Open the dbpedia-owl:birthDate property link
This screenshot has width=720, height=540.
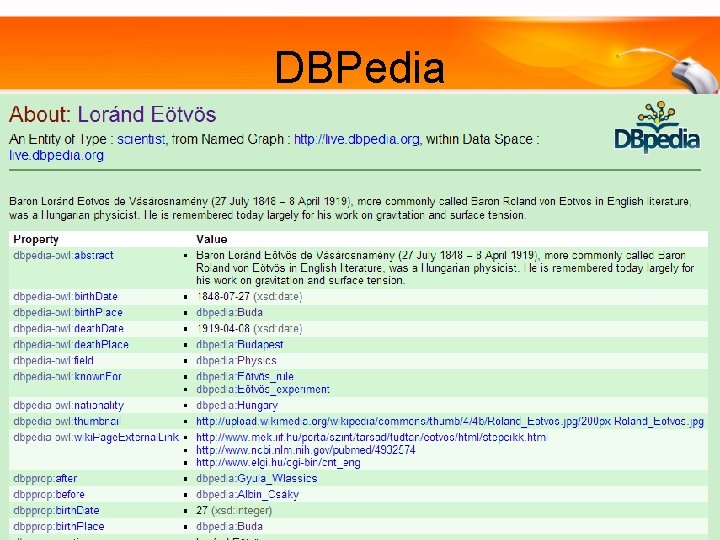pos(66,297)
